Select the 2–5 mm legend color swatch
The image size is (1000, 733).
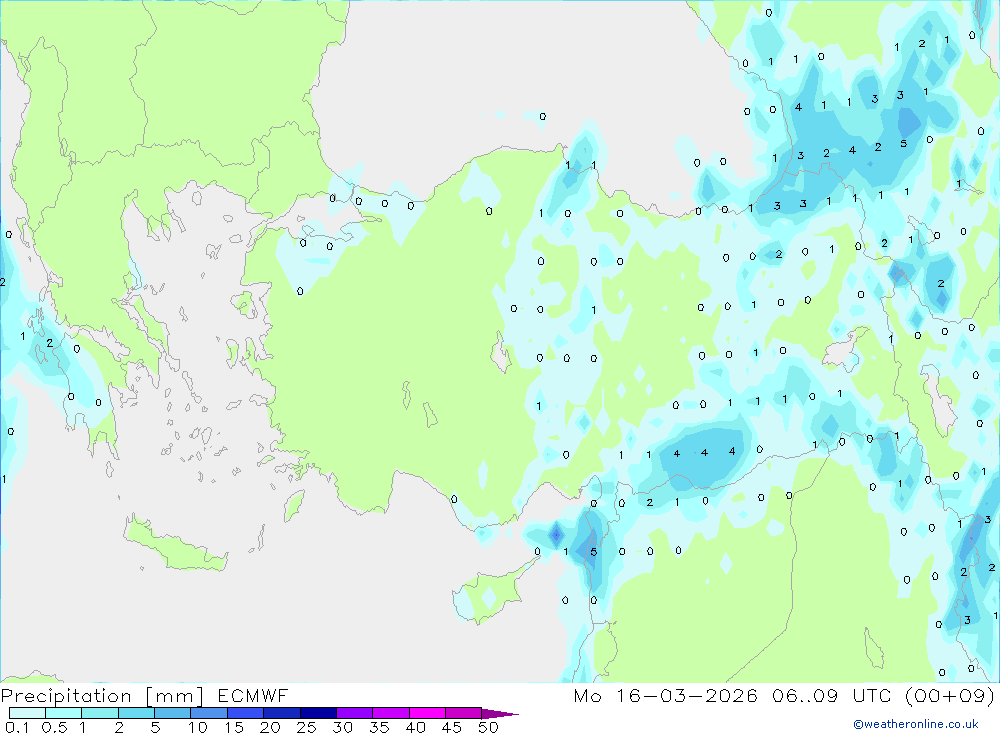tap(136, 713)
